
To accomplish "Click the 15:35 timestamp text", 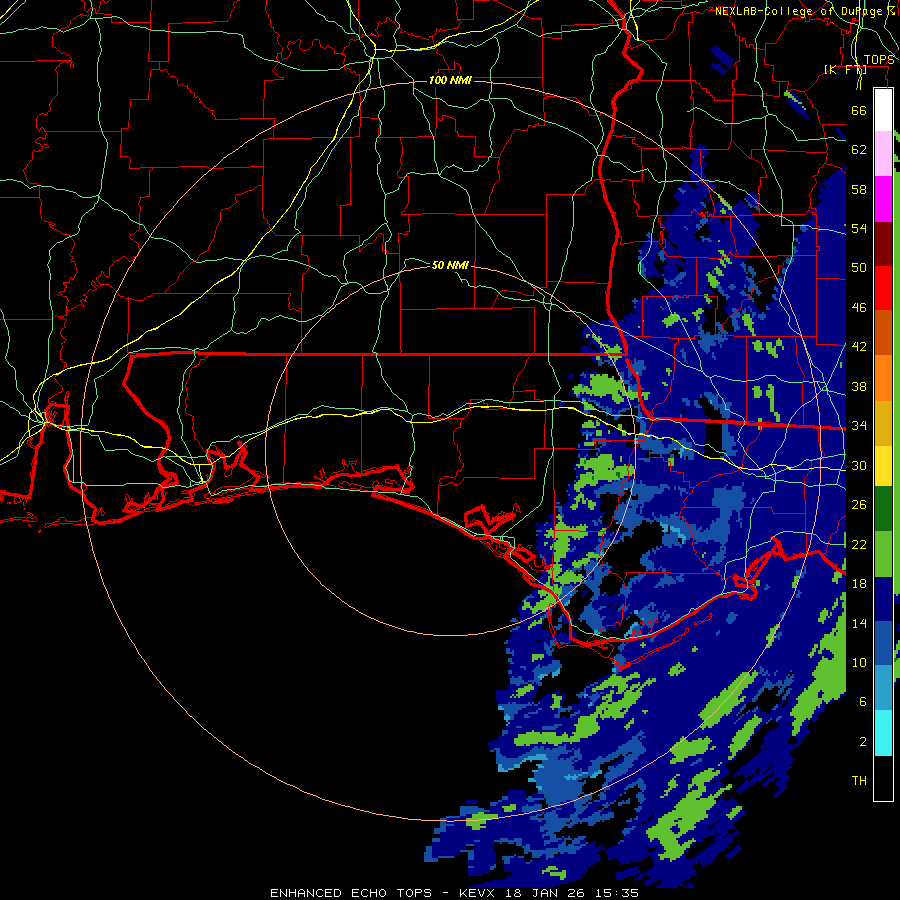I will pyautogui.click(x=616, y=893).
